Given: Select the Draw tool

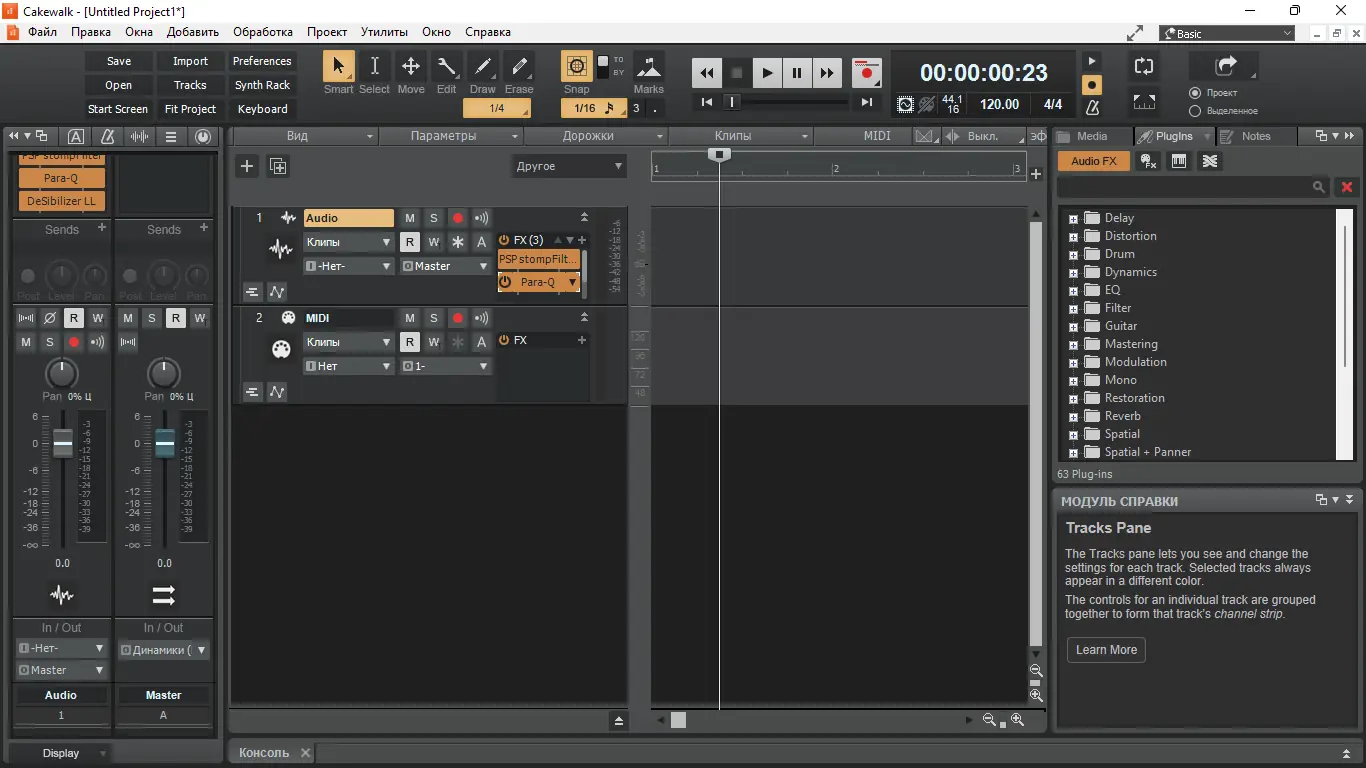Looking at the screenshot, I should 482,67.
